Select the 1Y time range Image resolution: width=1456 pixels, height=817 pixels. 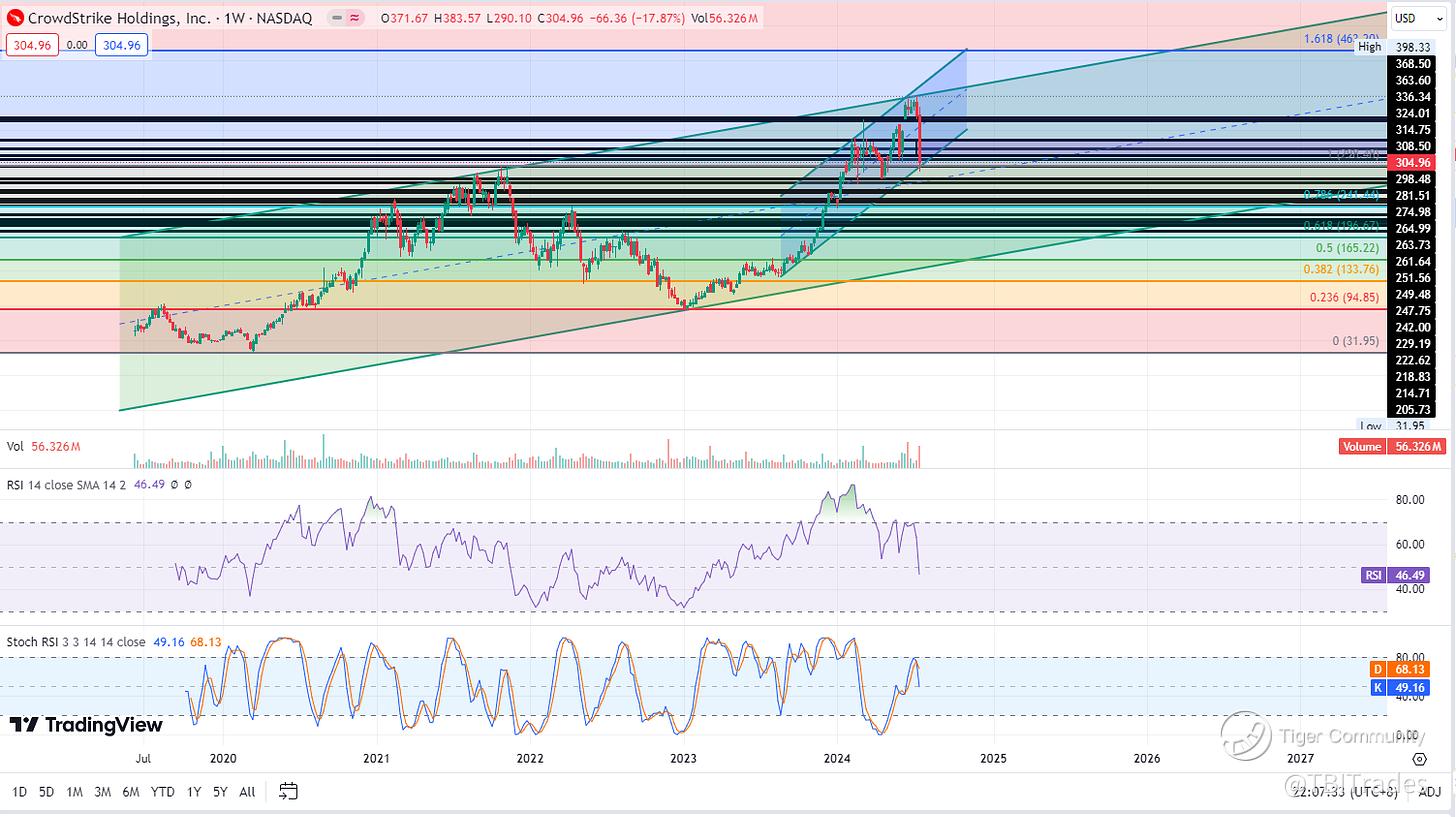coord(194,792)
